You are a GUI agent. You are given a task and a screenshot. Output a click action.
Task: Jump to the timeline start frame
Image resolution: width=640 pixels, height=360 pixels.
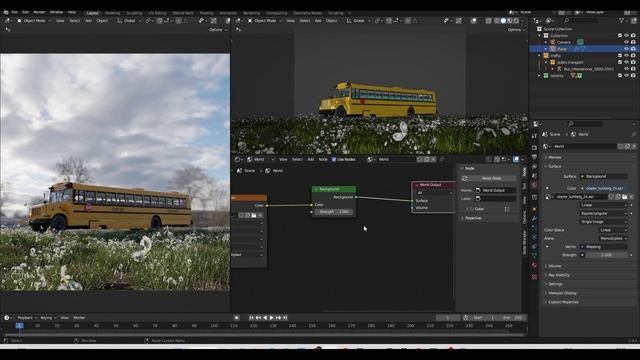tap(251, 318)
